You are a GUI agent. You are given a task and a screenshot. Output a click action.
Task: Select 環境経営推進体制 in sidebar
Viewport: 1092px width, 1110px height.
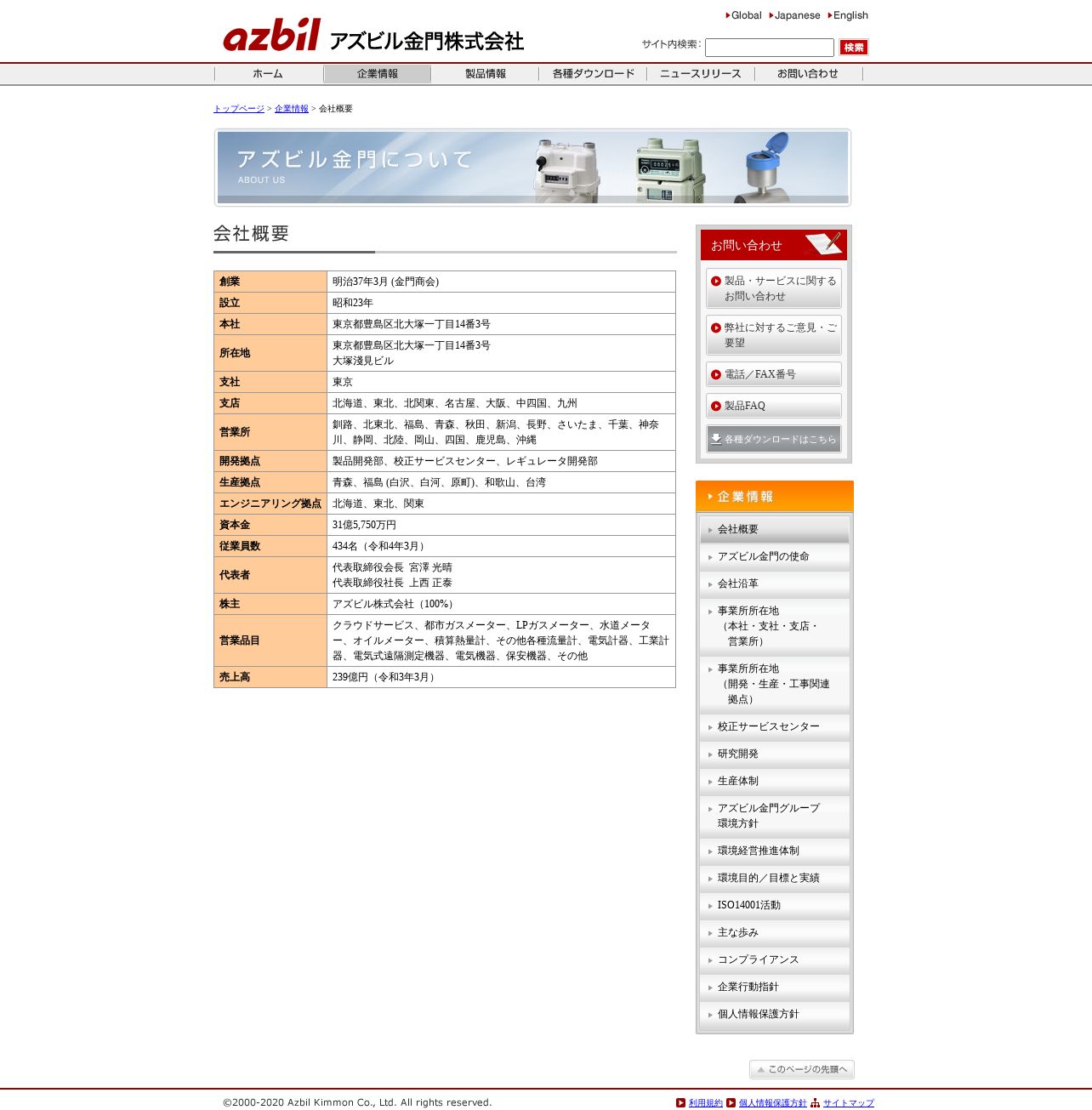(x=775, y=851)
